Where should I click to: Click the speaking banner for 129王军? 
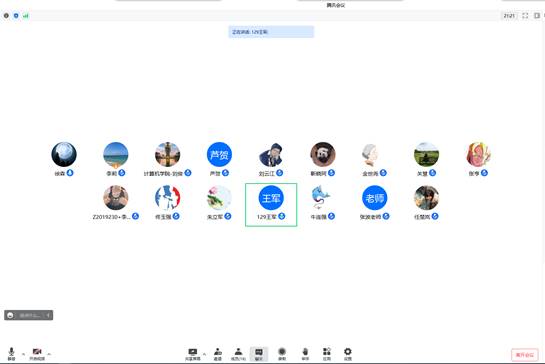click(271, 32)
